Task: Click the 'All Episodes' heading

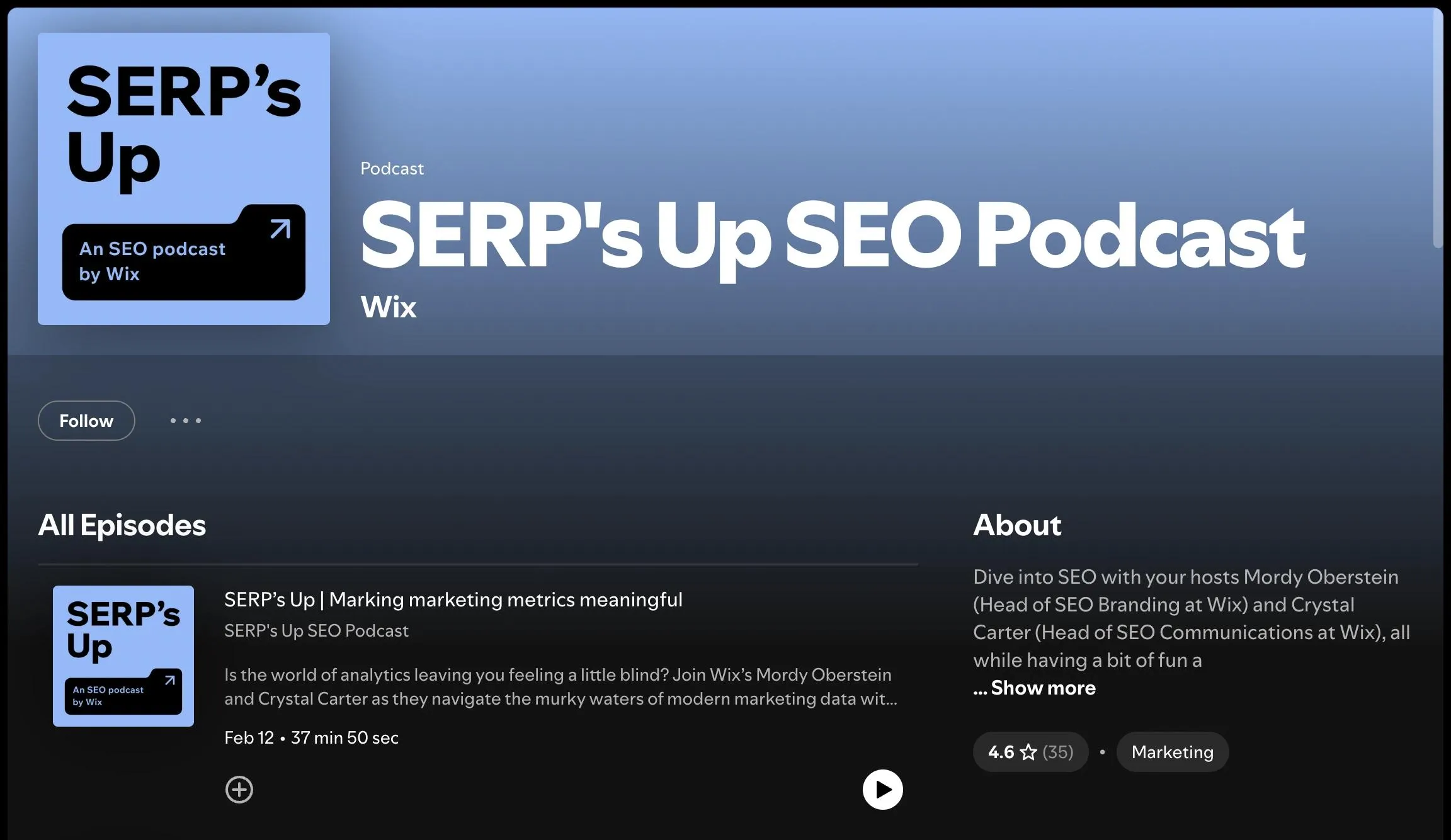Action: click(x=122, y=525)
